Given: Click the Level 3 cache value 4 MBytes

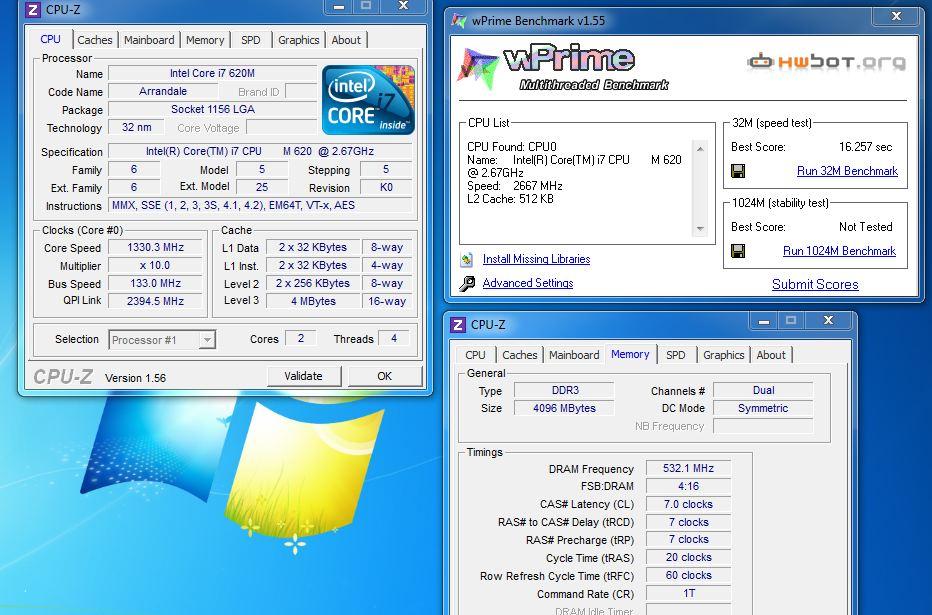Looking at the screenshot, I should click(313, 301).
